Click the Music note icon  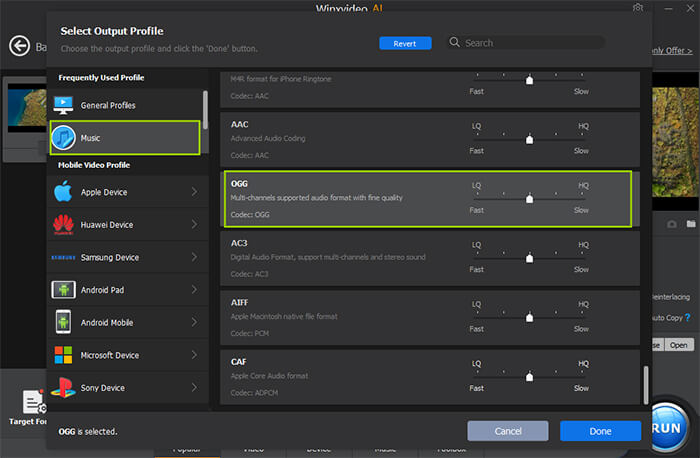coord(63,138)
